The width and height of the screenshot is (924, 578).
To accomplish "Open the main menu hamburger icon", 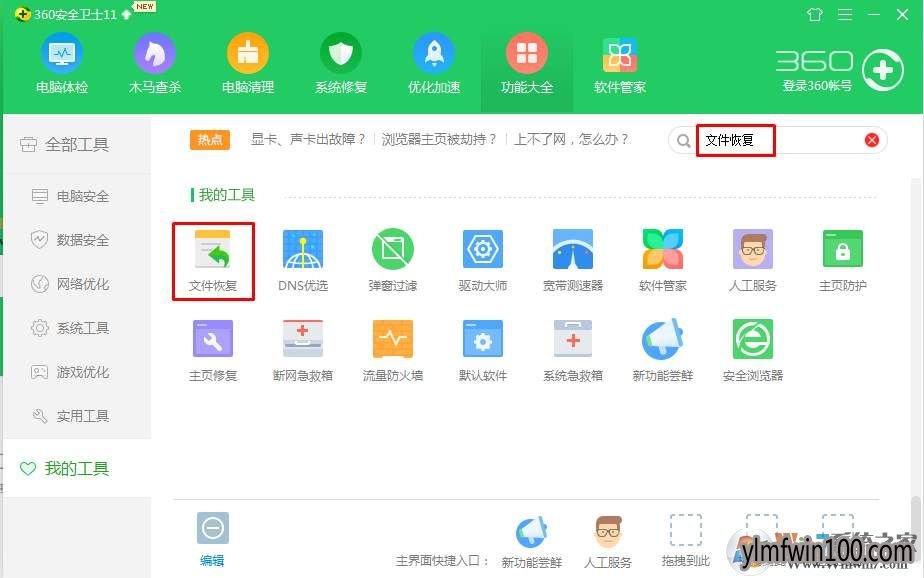I will 845,14.
